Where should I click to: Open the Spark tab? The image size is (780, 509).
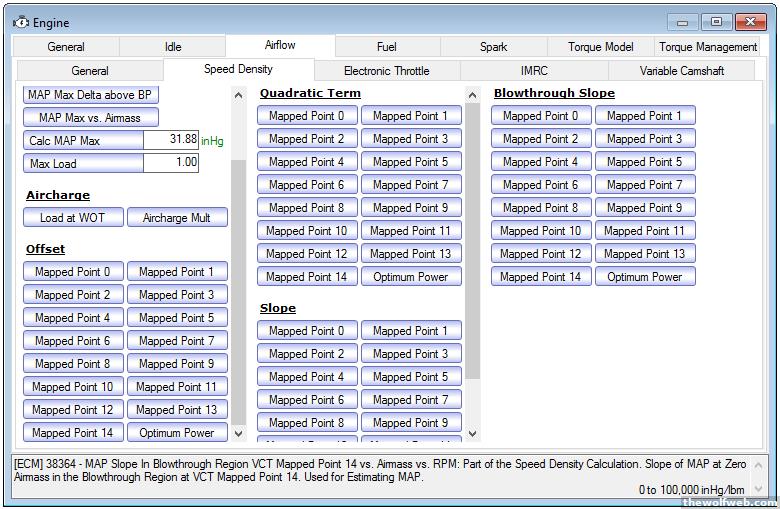click(493, 47)
